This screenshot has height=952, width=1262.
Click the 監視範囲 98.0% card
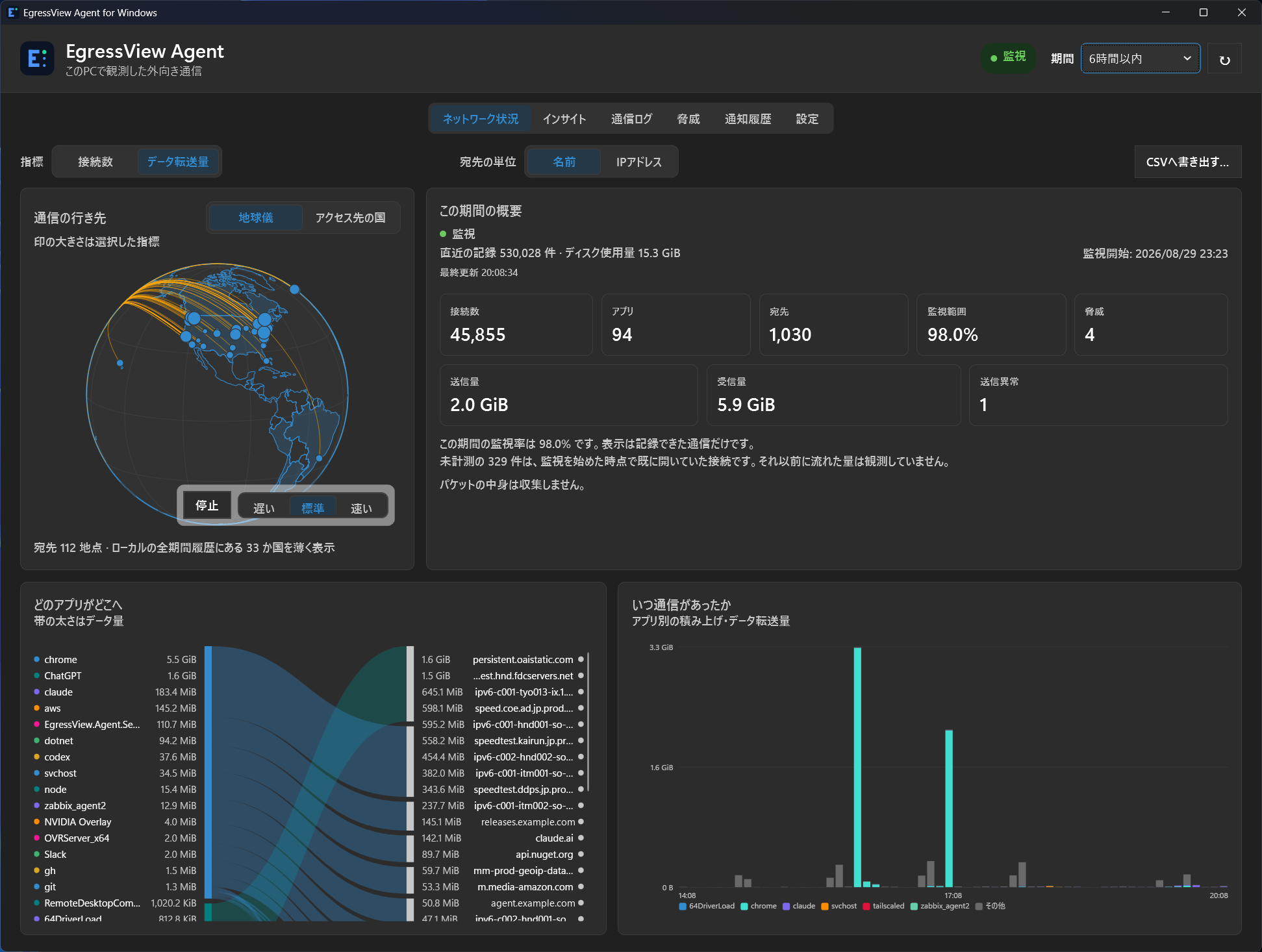[991, 325]
